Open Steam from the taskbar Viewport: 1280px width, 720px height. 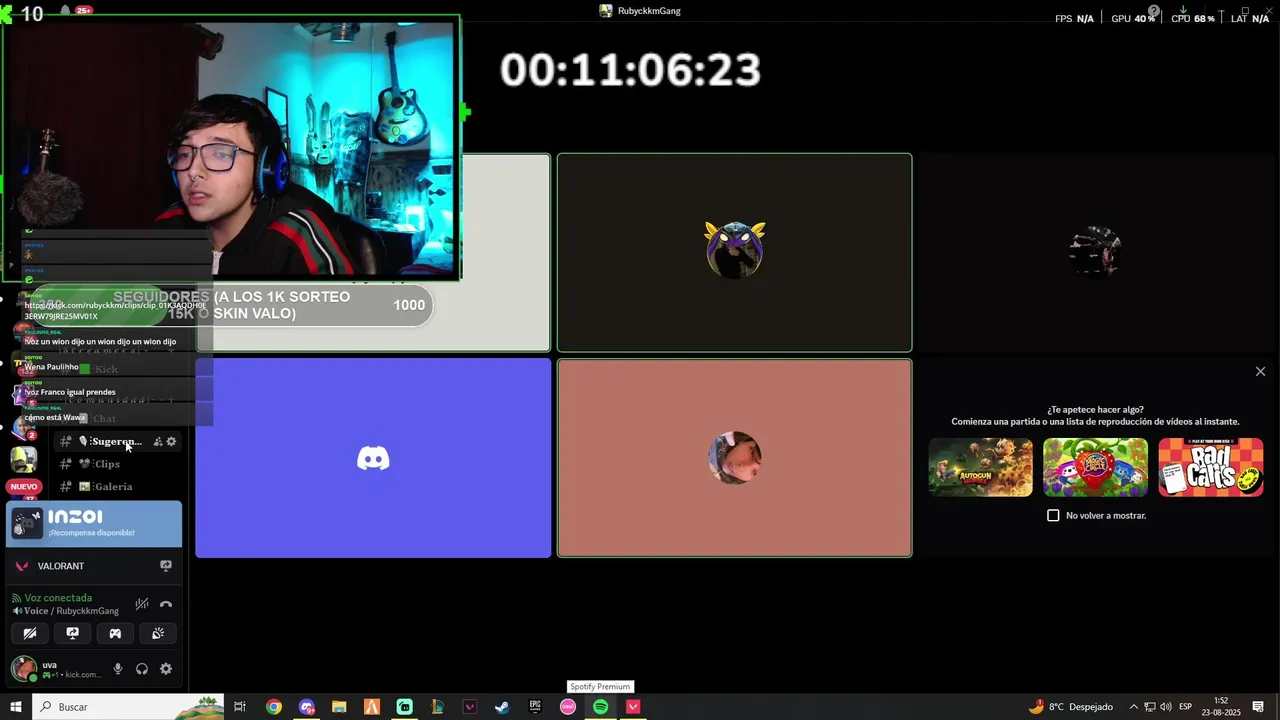[502, 707]
